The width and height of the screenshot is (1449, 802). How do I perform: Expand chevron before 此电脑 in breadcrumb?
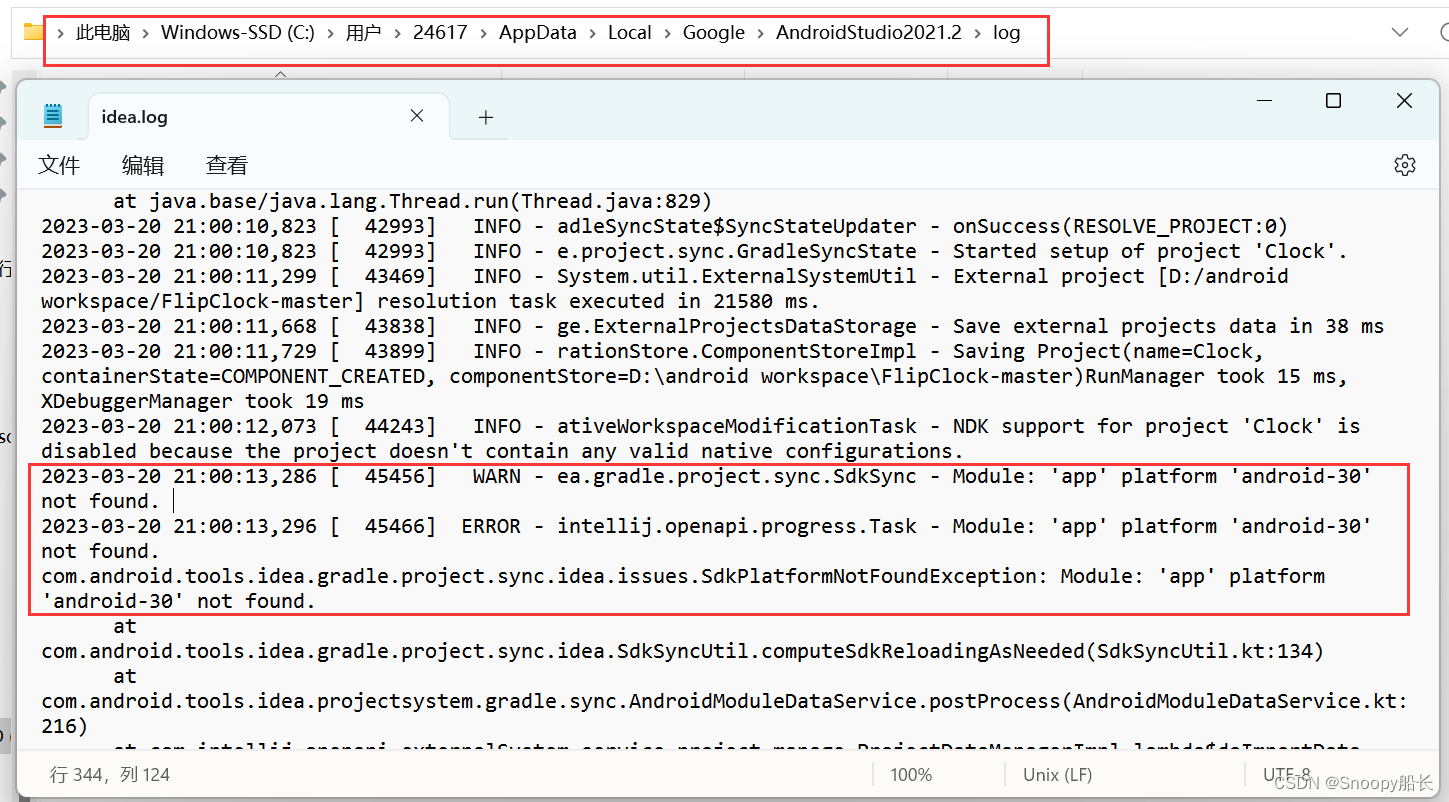click(60, 33)
